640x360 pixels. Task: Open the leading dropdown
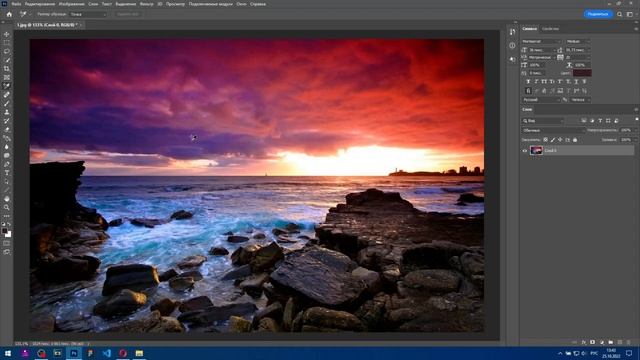click(578, 50)
